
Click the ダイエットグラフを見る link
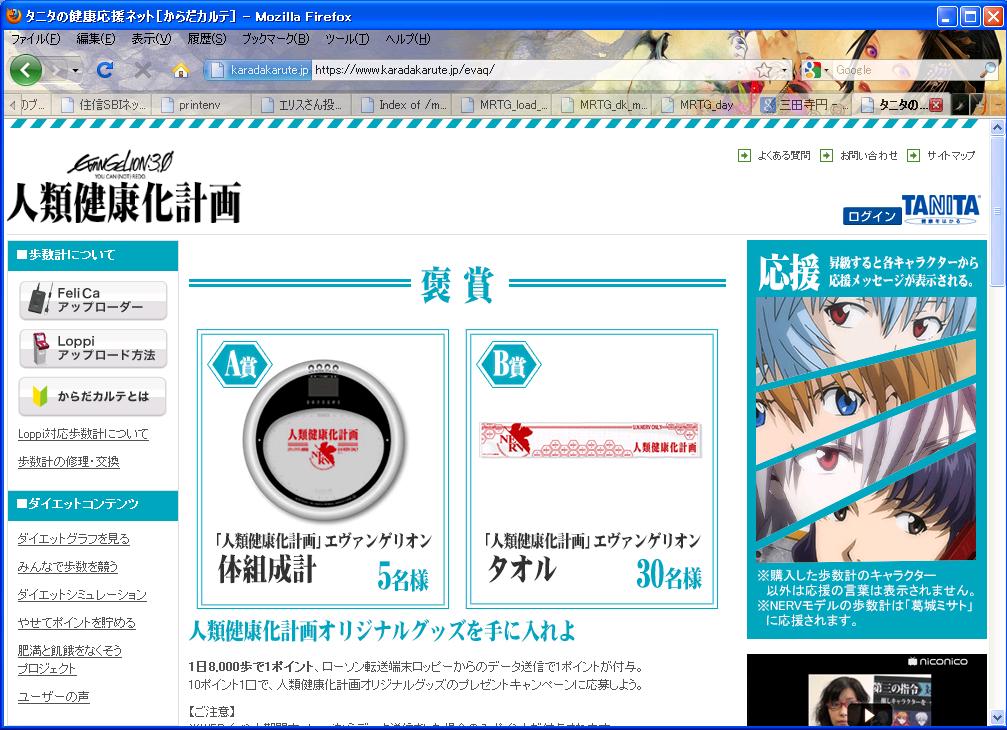coord(73,539)
